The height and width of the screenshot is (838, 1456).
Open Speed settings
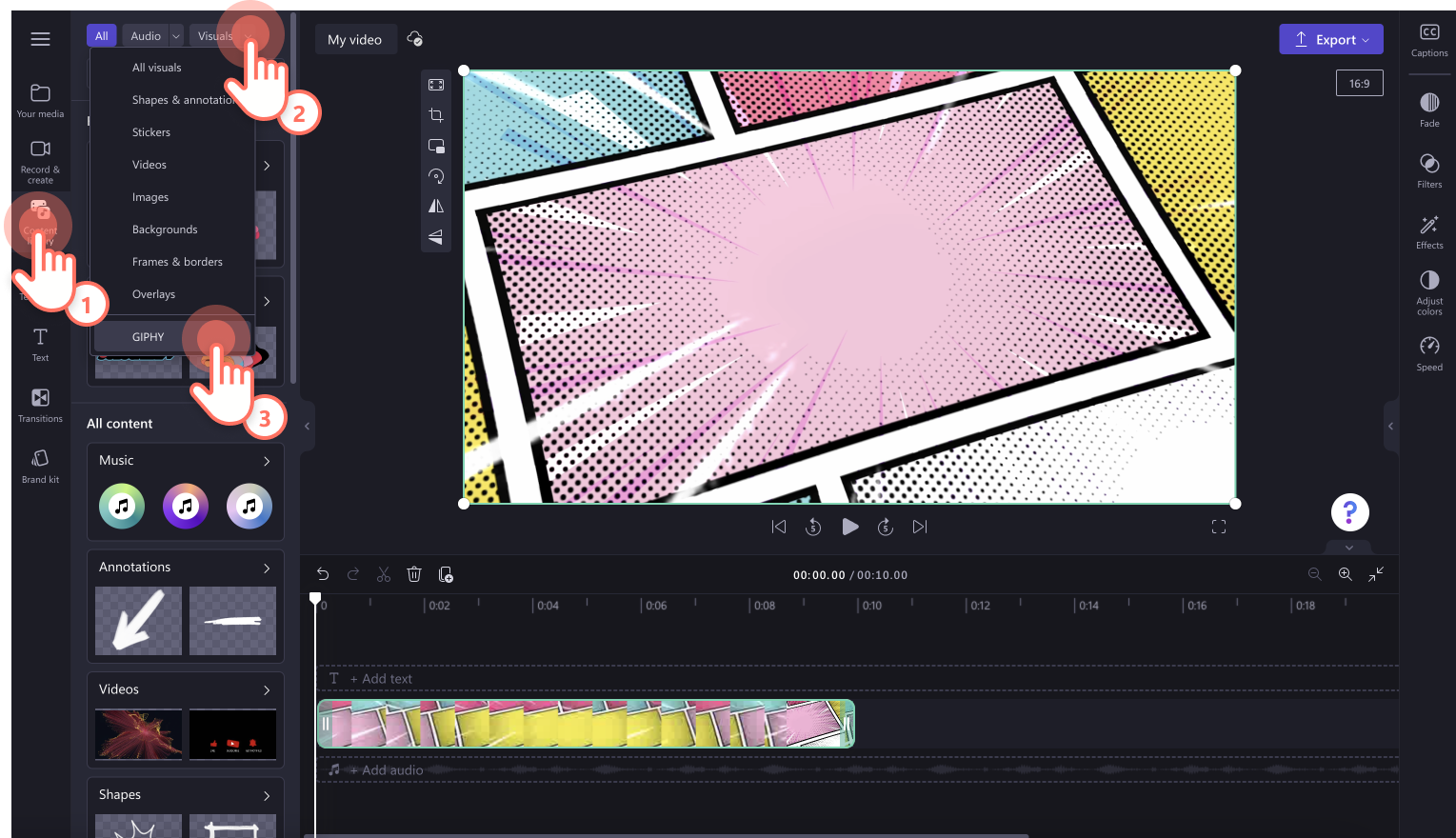(x=1429, y=353)
